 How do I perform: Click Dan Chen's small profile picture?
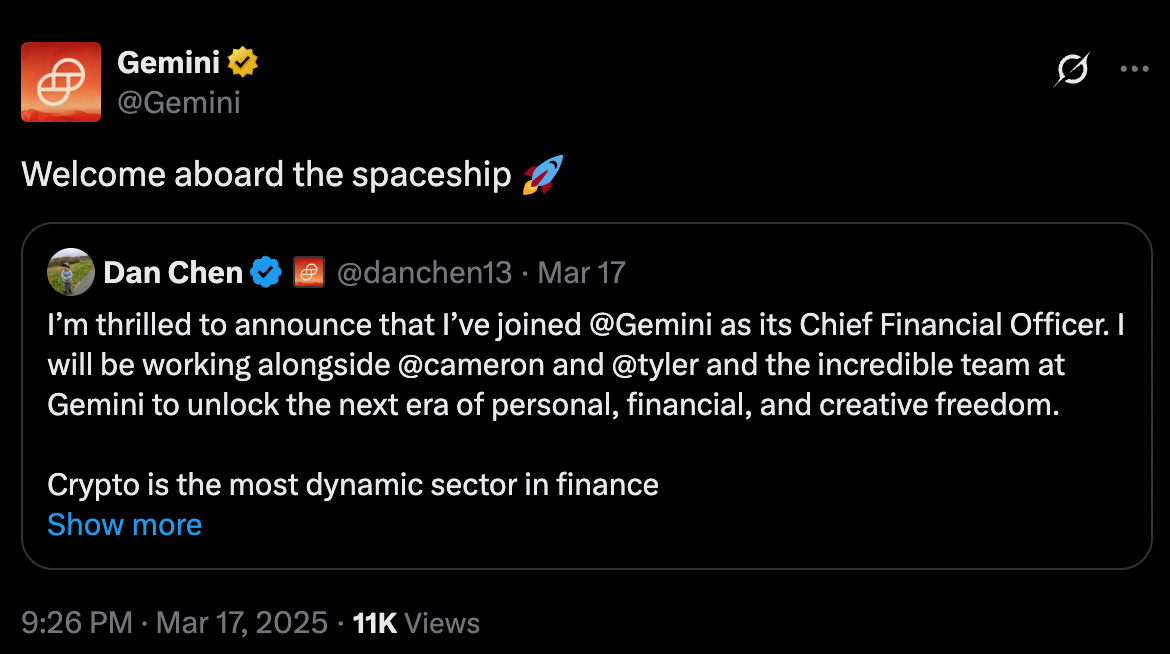coord(71,272)
